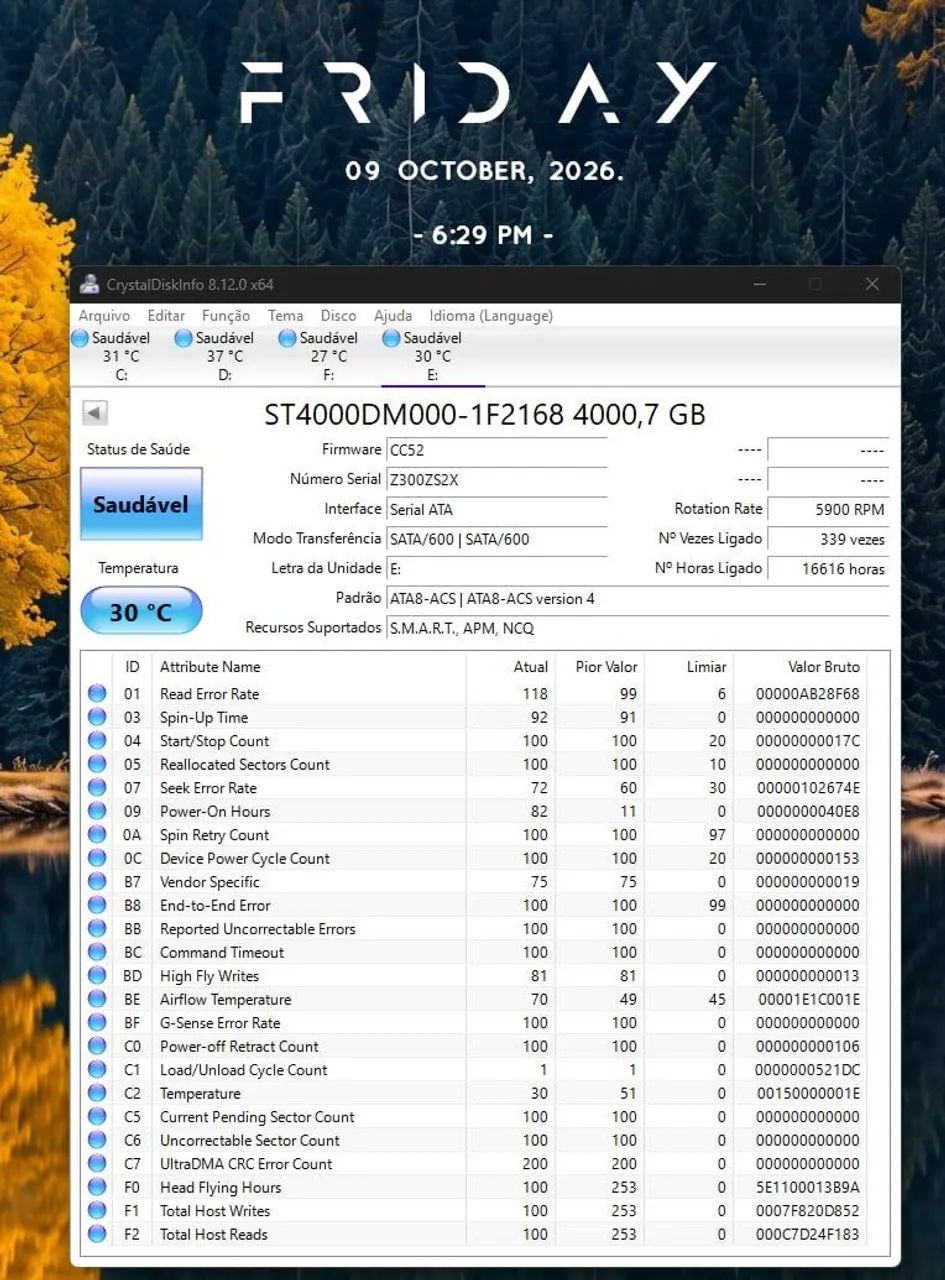Select the Power-off Retract Count row name
This screenshot has height=1280, width=945.
click(239, 1046)
